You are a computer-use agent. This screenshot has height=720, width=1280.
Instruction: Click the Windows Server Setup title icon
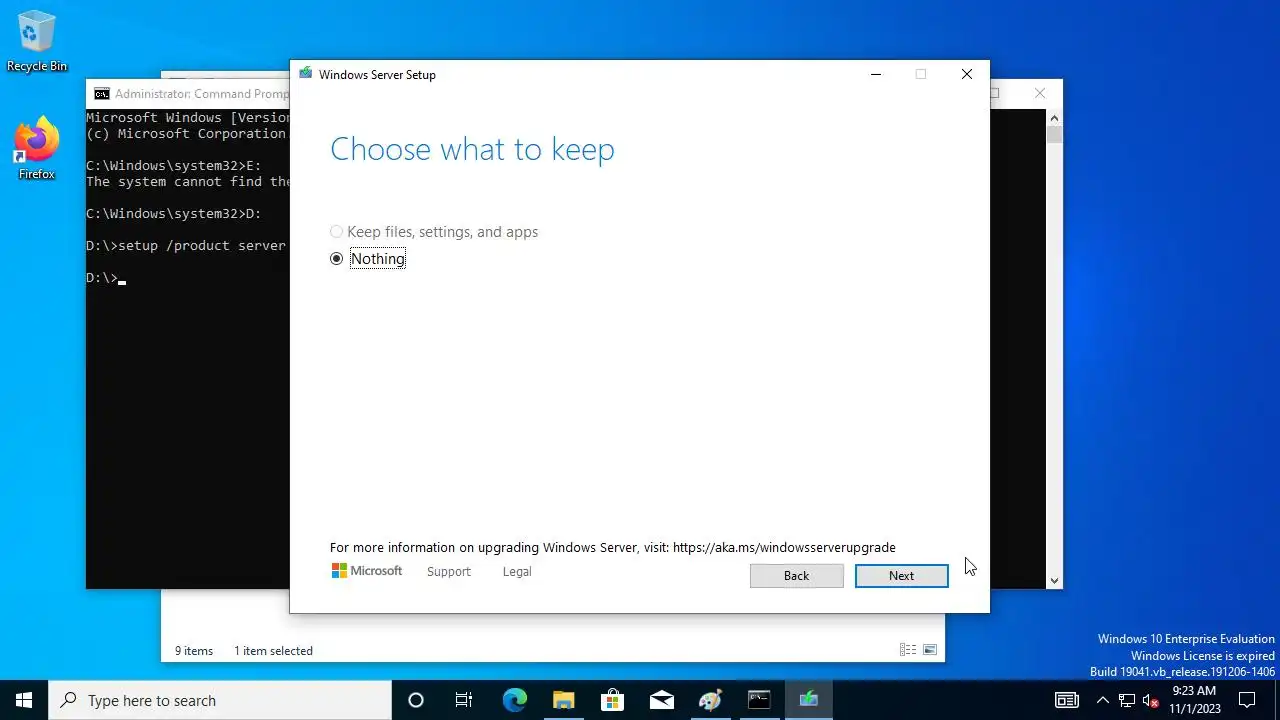tap(306, 74)
